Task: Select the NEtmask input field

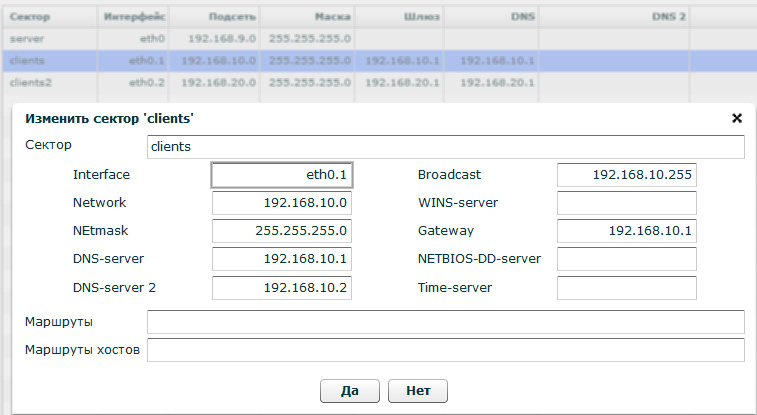Action: pos(283,231)
